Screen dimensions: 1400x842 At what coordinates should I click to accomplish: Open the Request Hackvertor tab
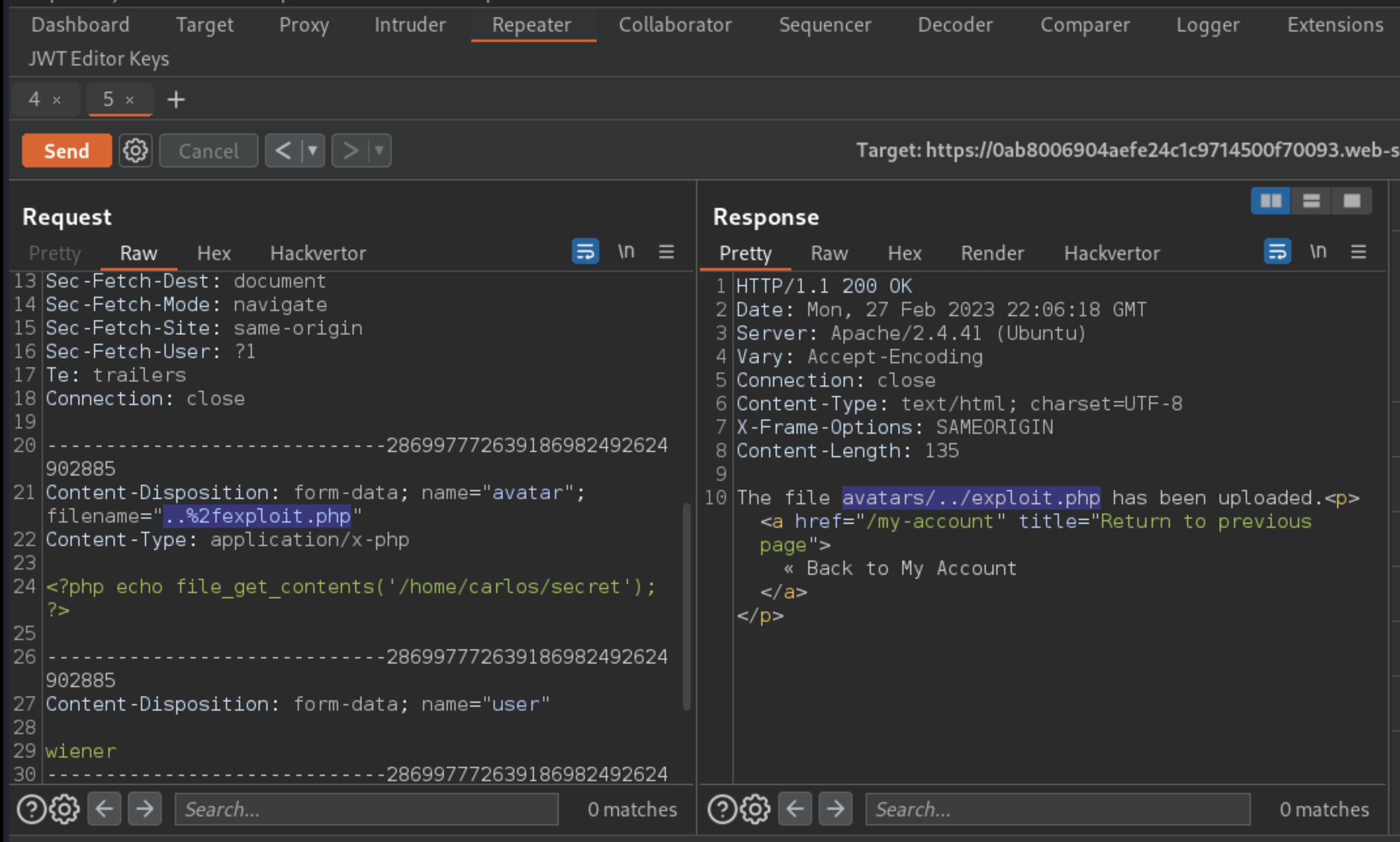(x=317, y=253)
